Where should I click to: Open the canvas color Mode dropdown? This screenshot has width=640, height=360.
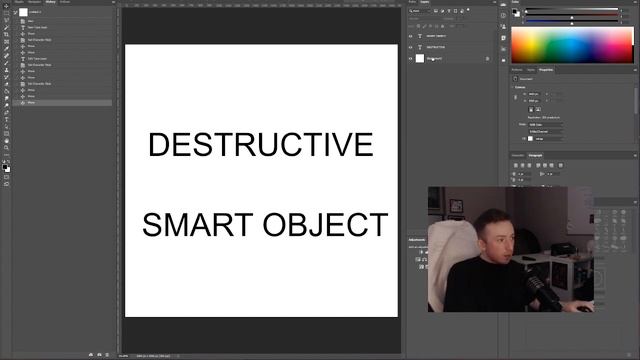[546, 124]
